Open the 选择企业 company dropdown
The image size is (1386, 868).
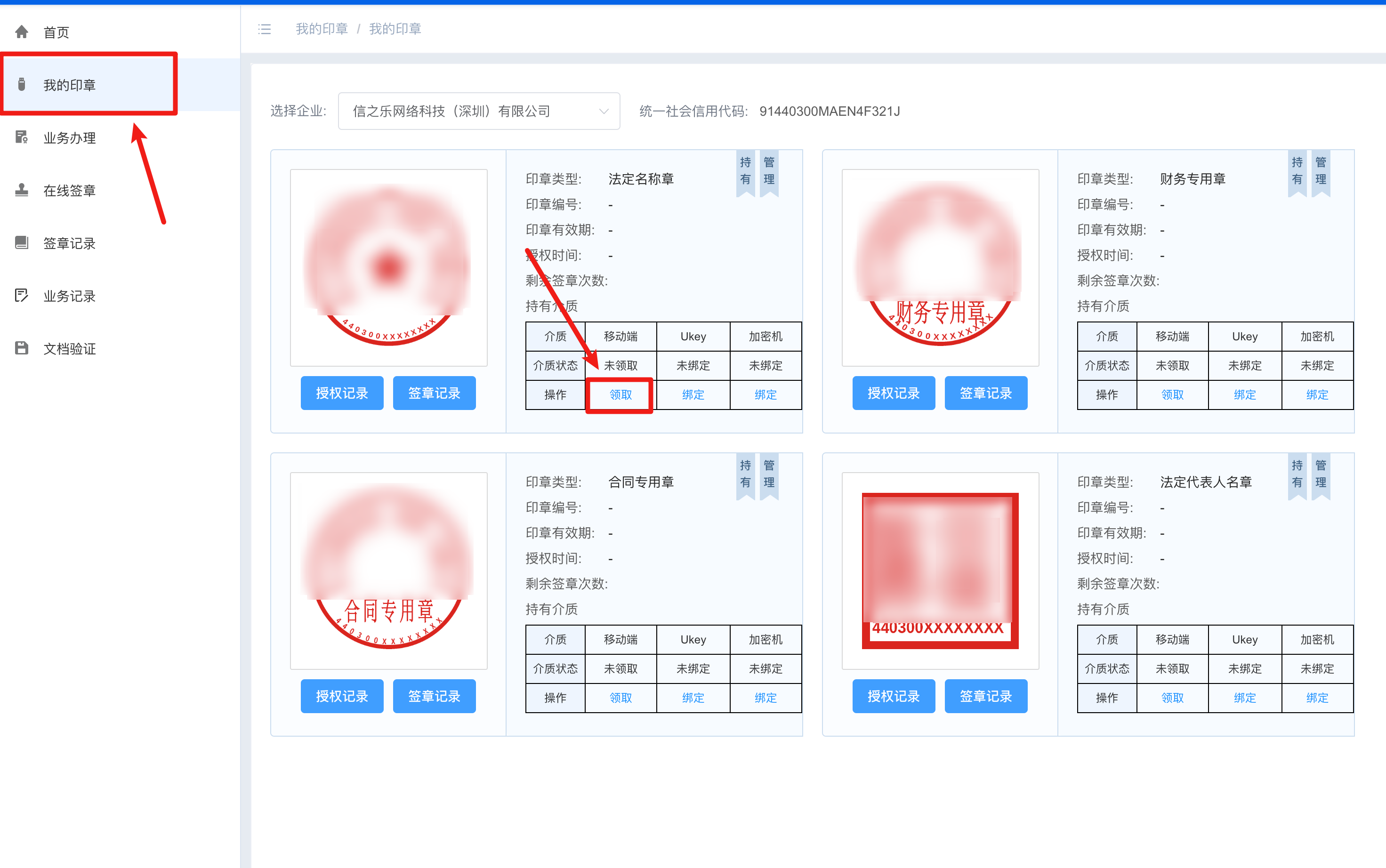coord(479,111)
